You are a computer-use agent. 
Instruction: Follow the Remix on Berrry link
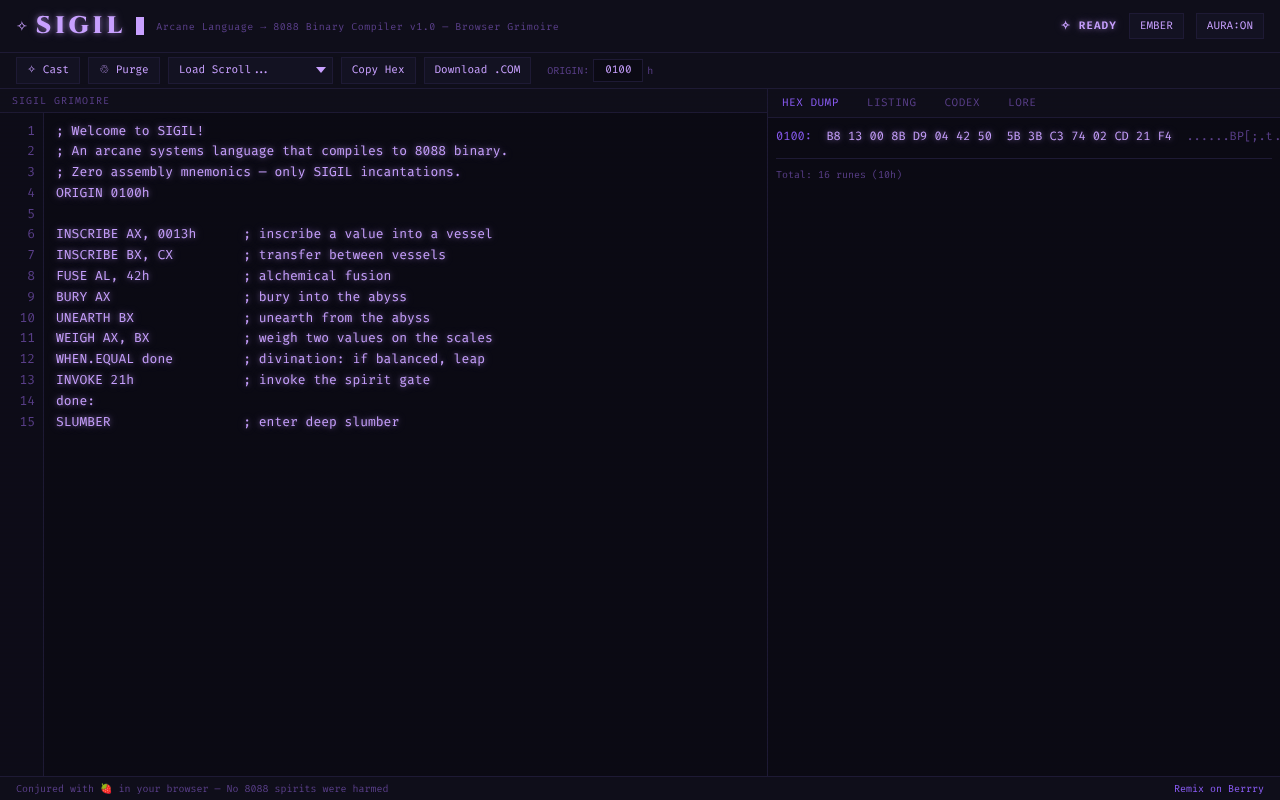pyautogui.click(x=1219, y=789)
